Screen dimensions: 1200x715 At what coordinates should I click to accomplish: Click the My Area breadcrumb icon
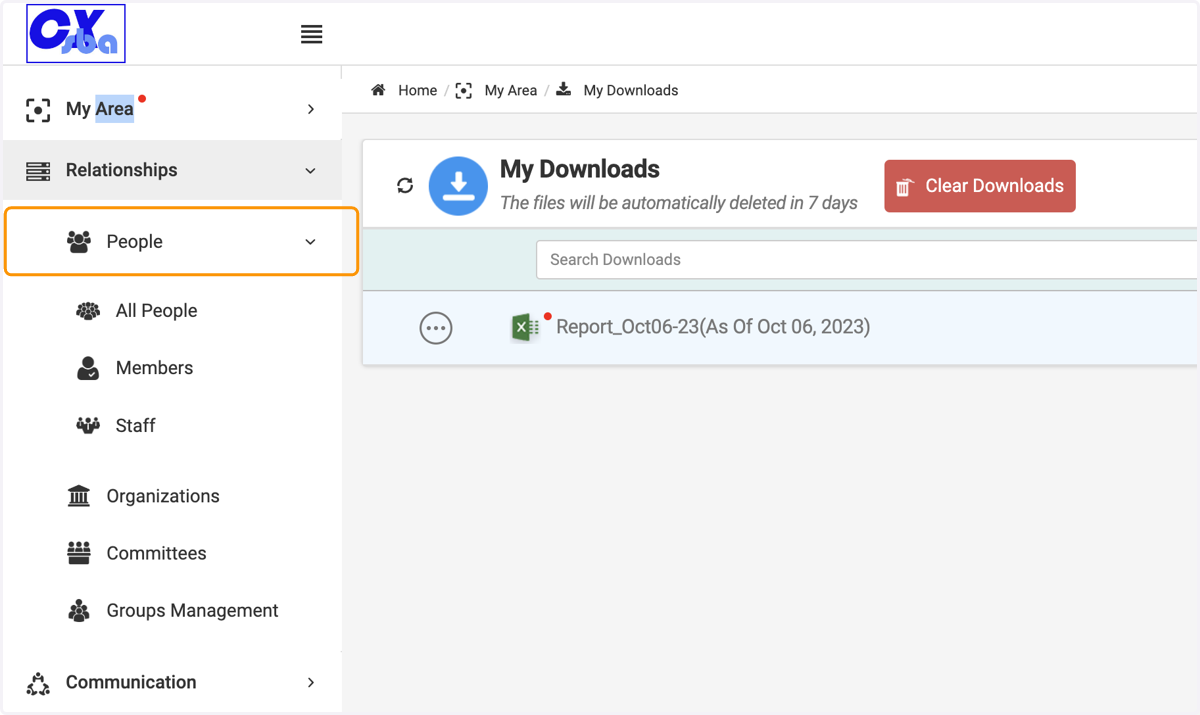[x=464, y=90]
